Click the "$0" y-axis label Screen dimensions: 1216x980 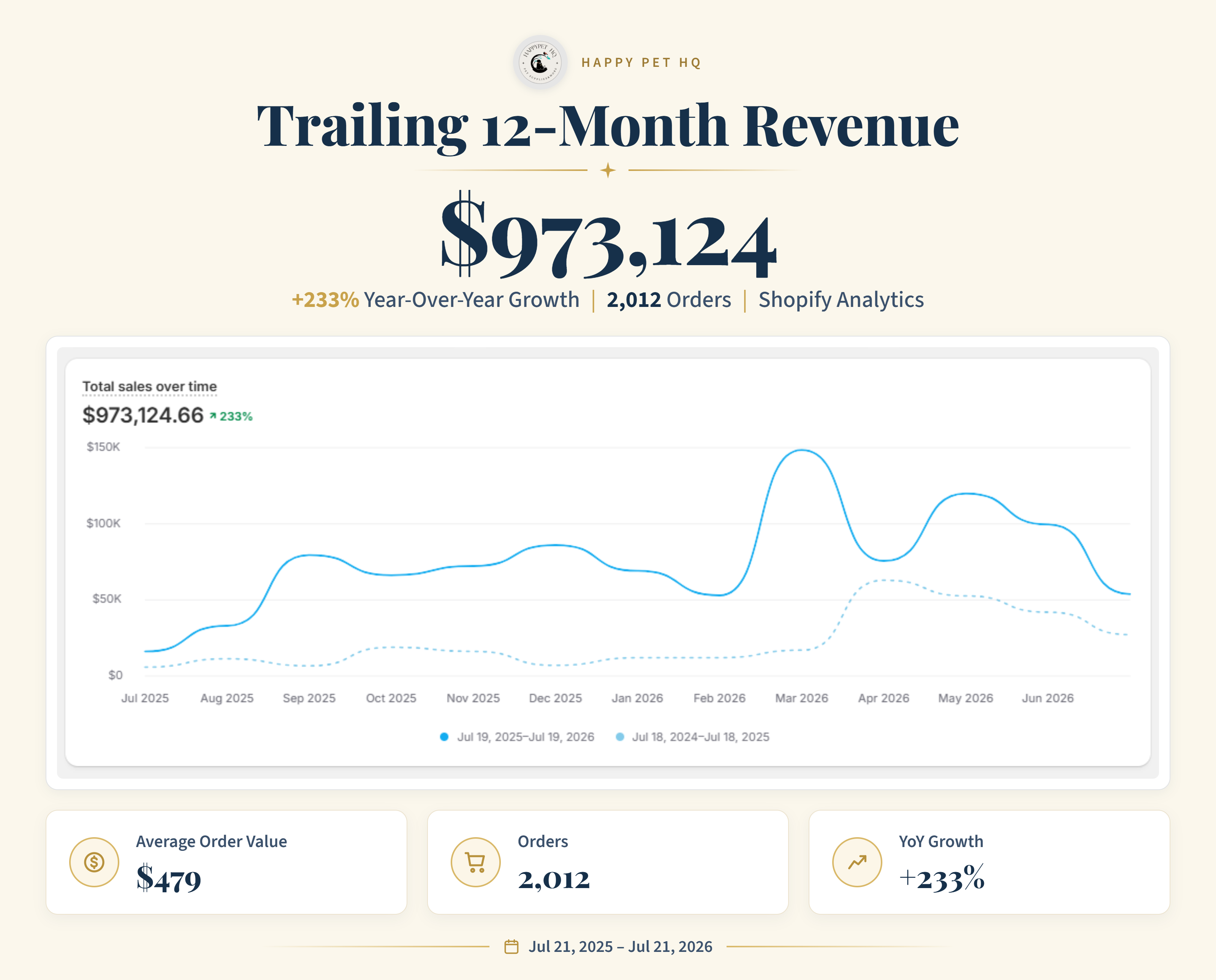[115, 675]
